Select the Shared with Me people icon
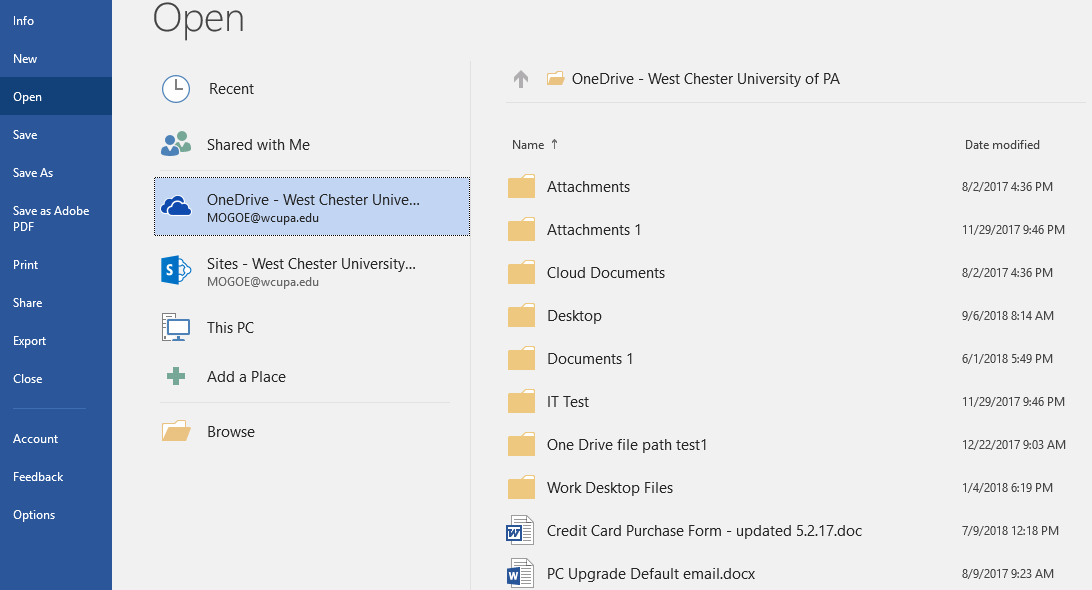This screenshot has width=1092, height=590. [x=176, y=145]
